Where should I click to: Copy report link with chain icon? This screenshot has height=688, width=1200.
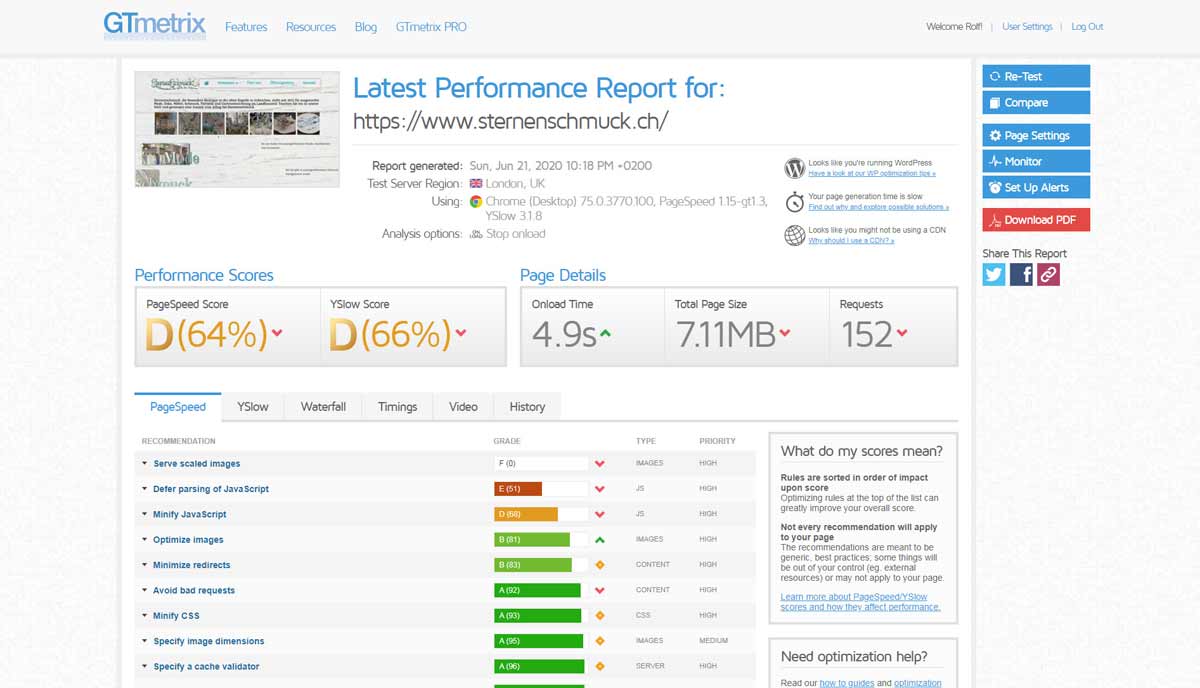(1048, 274)
